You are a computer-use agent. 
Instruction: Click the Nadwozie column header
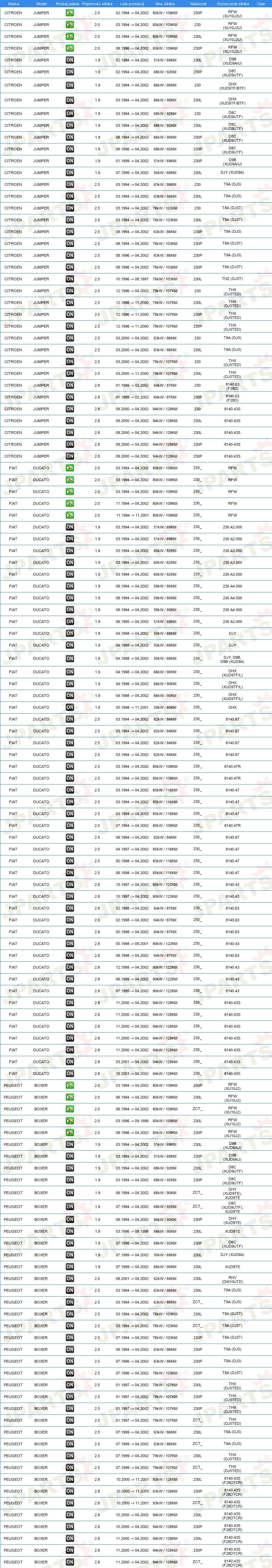pos(198,4)
